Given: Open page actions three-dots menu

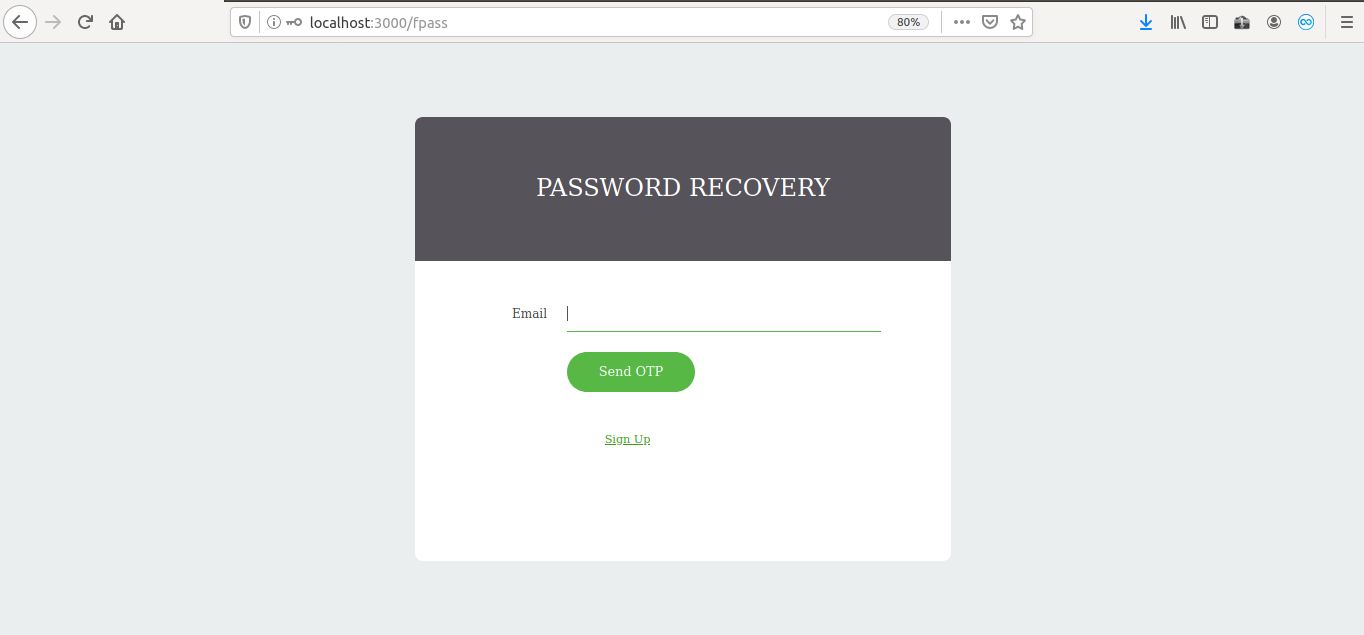Looking at the screenshot, I should 962,22.
